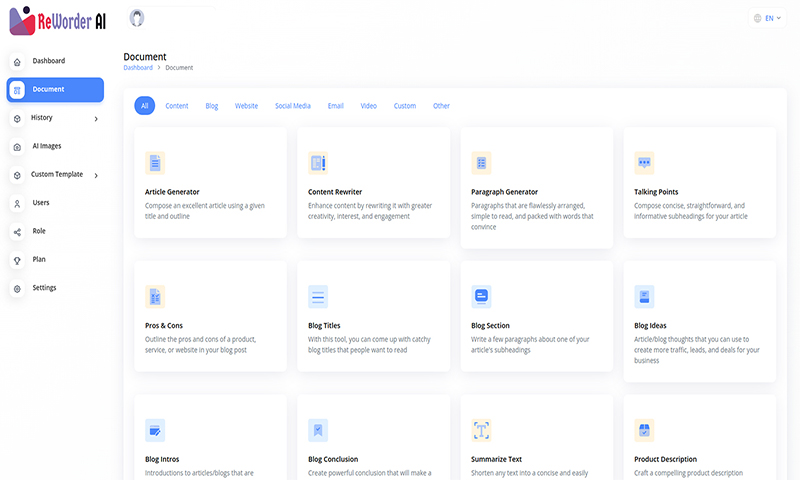This screenshot has width=800, height=480.
Task: Open the user avatar profile icon
Action: click(137, 18)
